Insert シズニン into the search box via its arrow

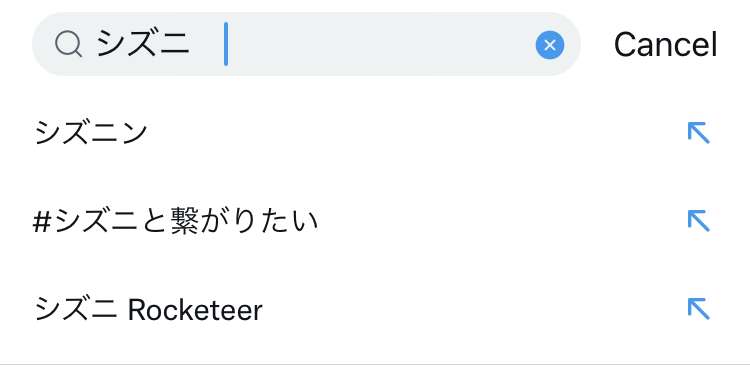(698, 133)
